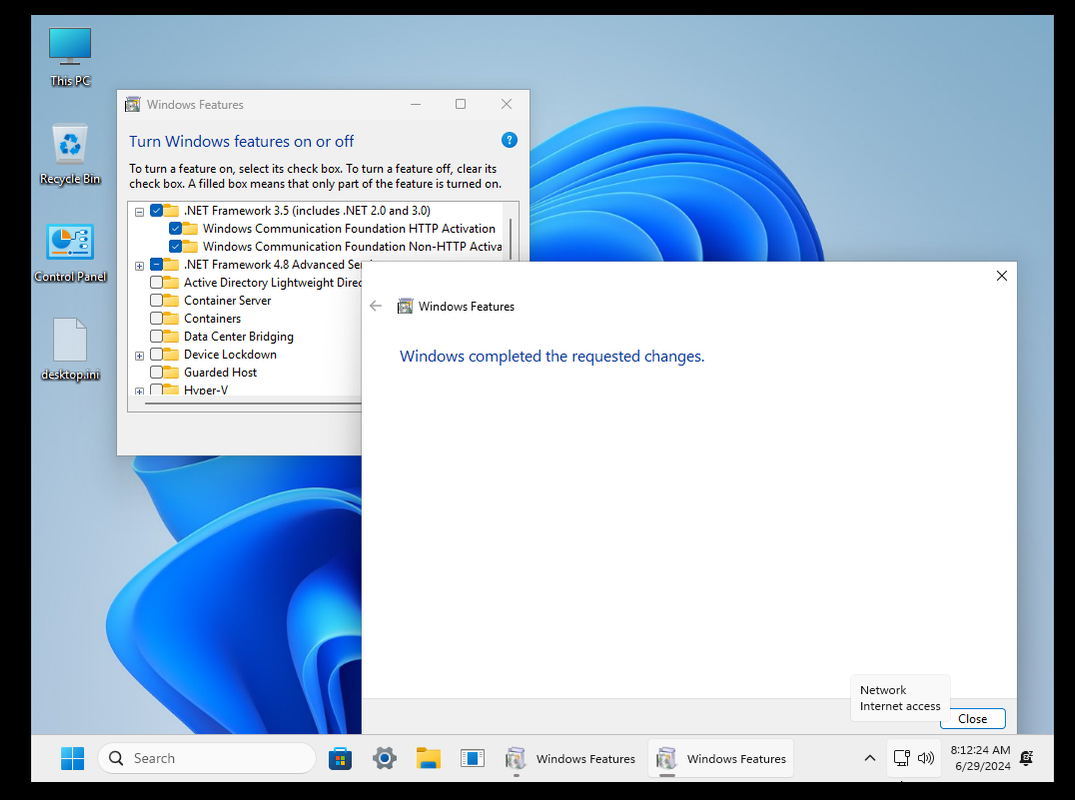Screen dimensions: 1075x800
Task: Expand the .NET Framework 4.8 tree node
Action: 139,266
